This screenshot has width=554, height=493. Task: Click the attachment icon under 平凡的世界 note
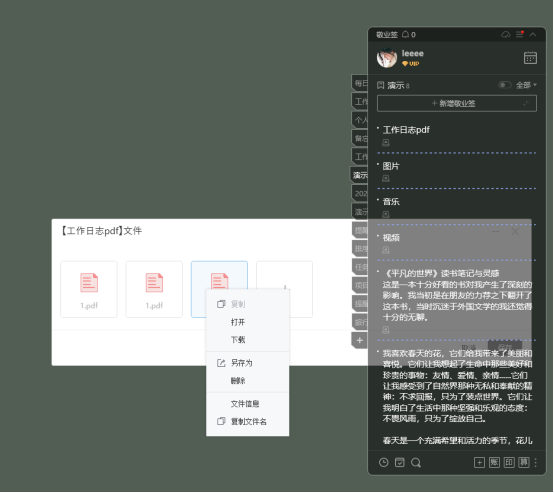point(386,330)
